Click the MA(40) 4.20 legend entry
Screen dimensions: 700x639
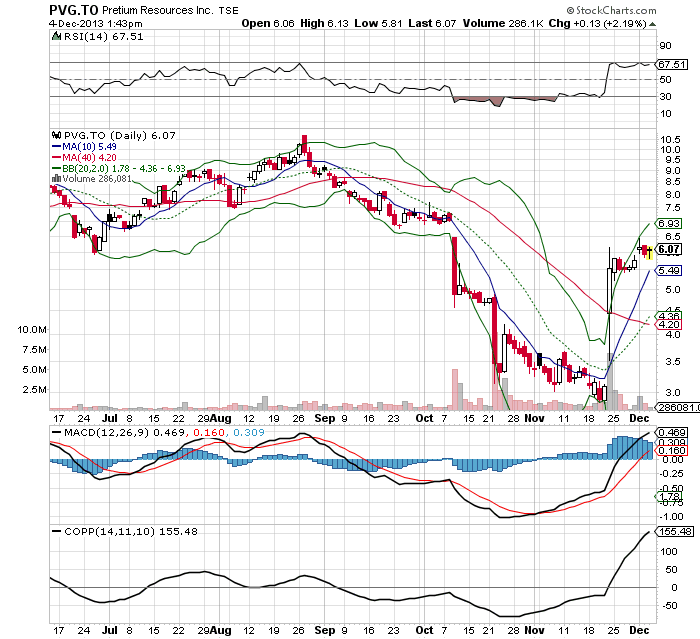coord(85,158)
